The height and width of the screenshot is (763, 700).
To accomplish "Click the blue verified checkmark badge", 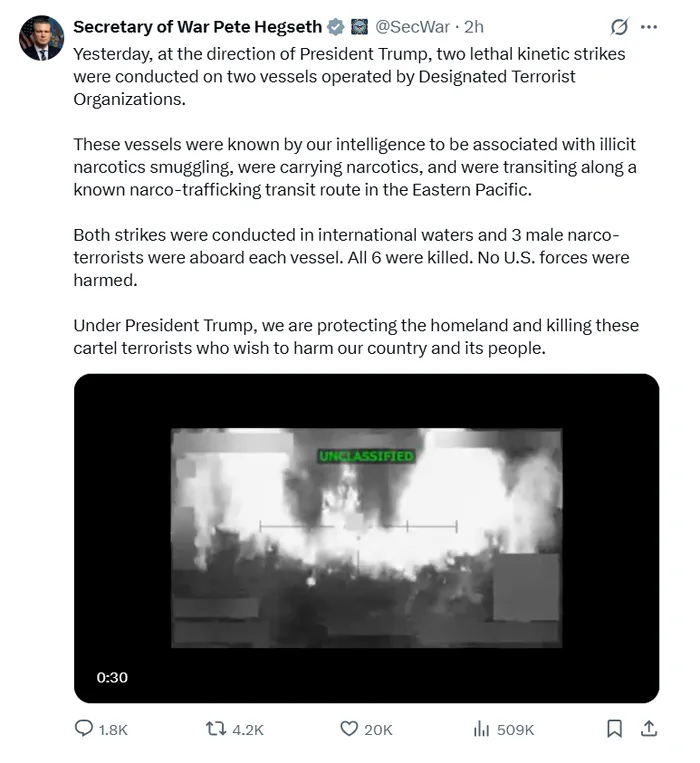I will [337, 27].
